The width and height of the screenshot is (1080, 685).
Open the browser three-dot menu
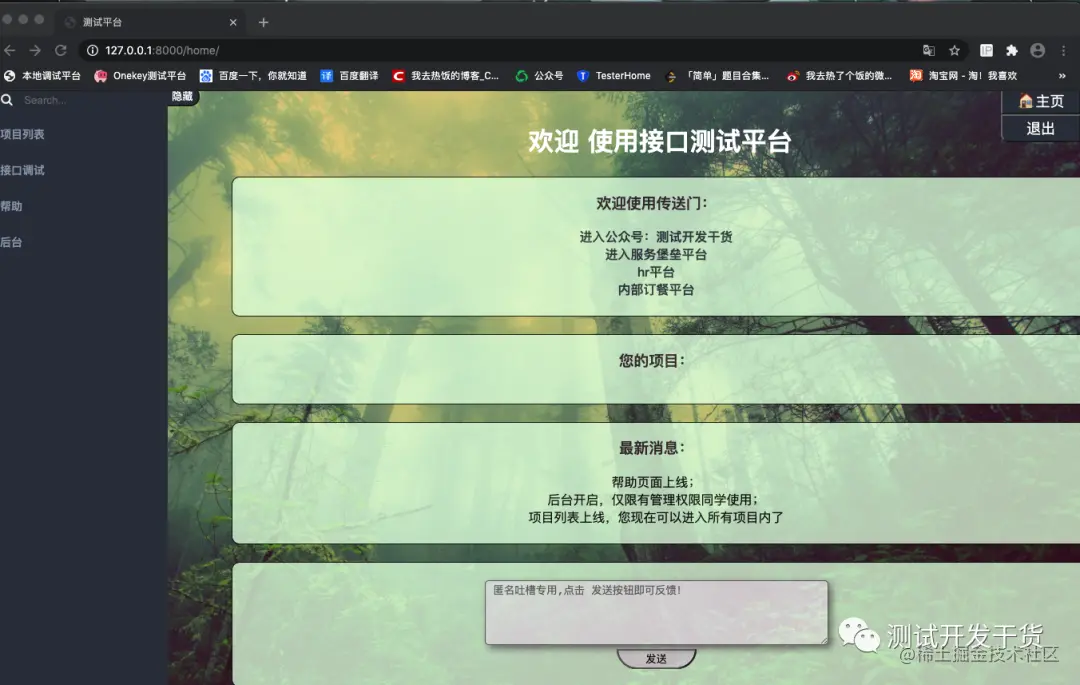point(1063,49)
